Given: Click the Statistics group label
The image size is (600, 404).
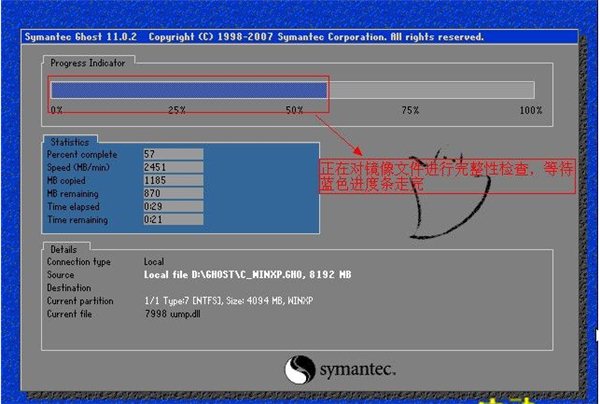Looking at the screenshot, I should click(70, 142).
